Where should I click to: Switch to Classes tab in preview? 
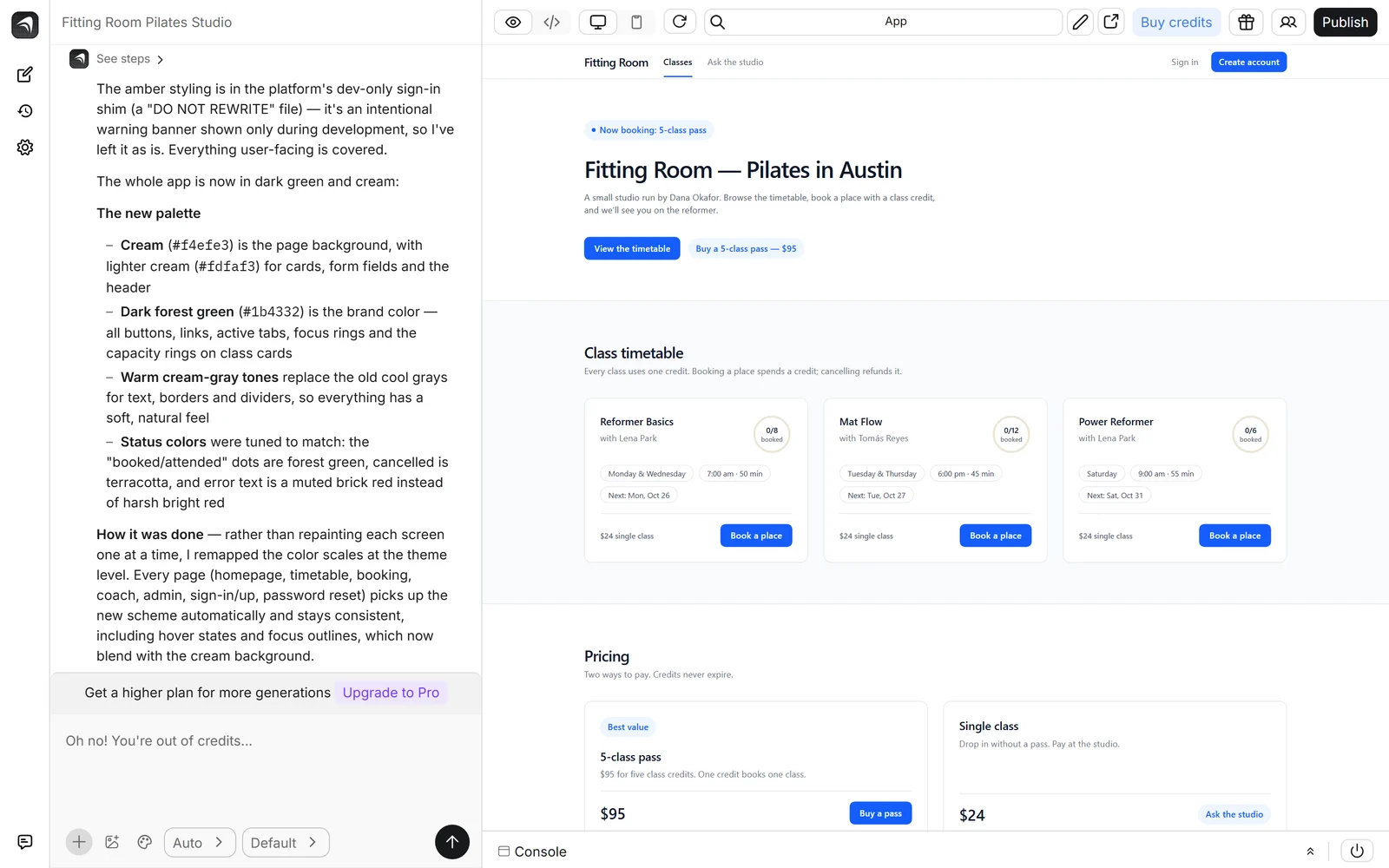tap(677, 62)
